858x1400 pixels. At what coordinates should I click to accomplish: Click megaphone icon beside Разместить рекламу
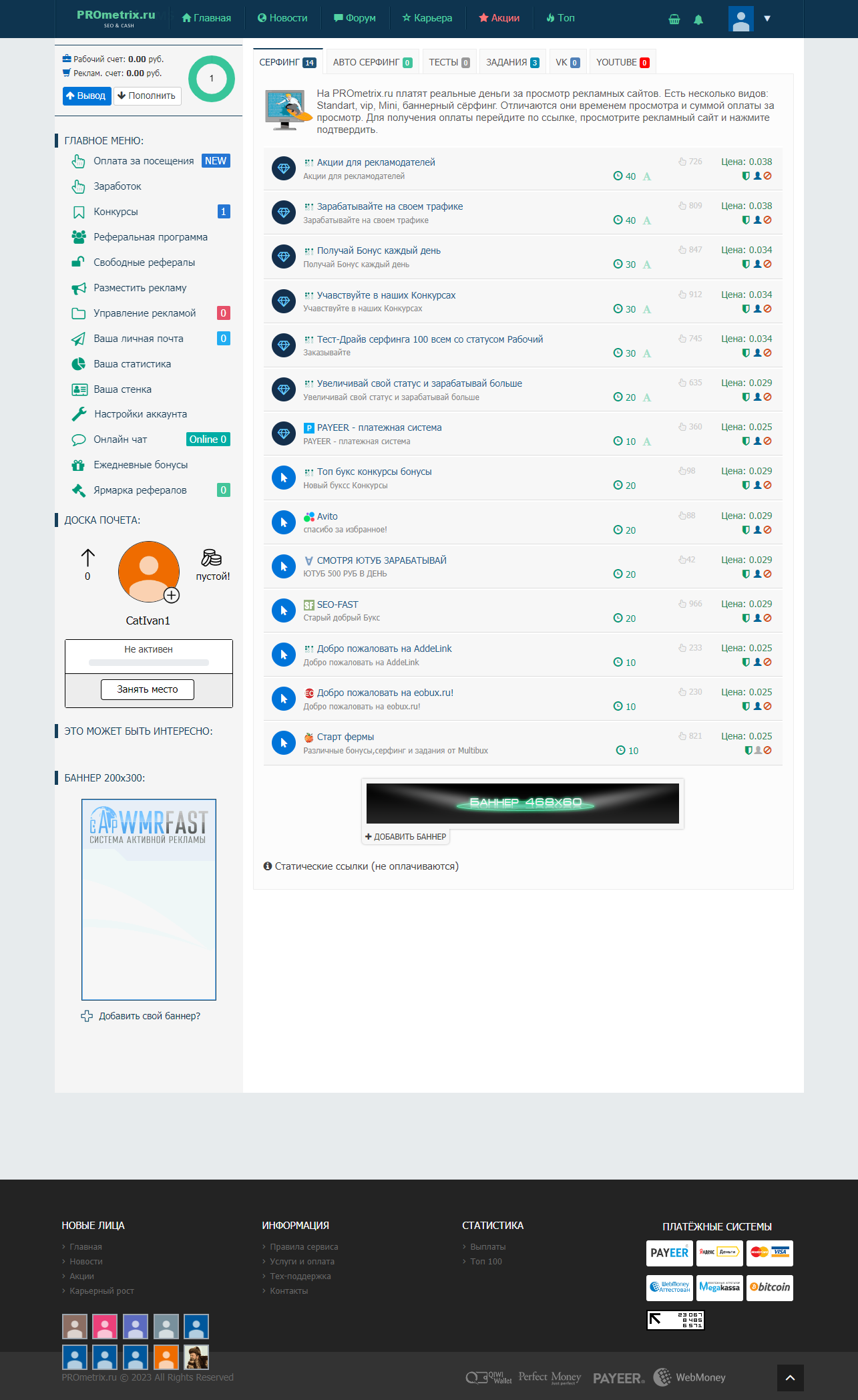[79, 288]
